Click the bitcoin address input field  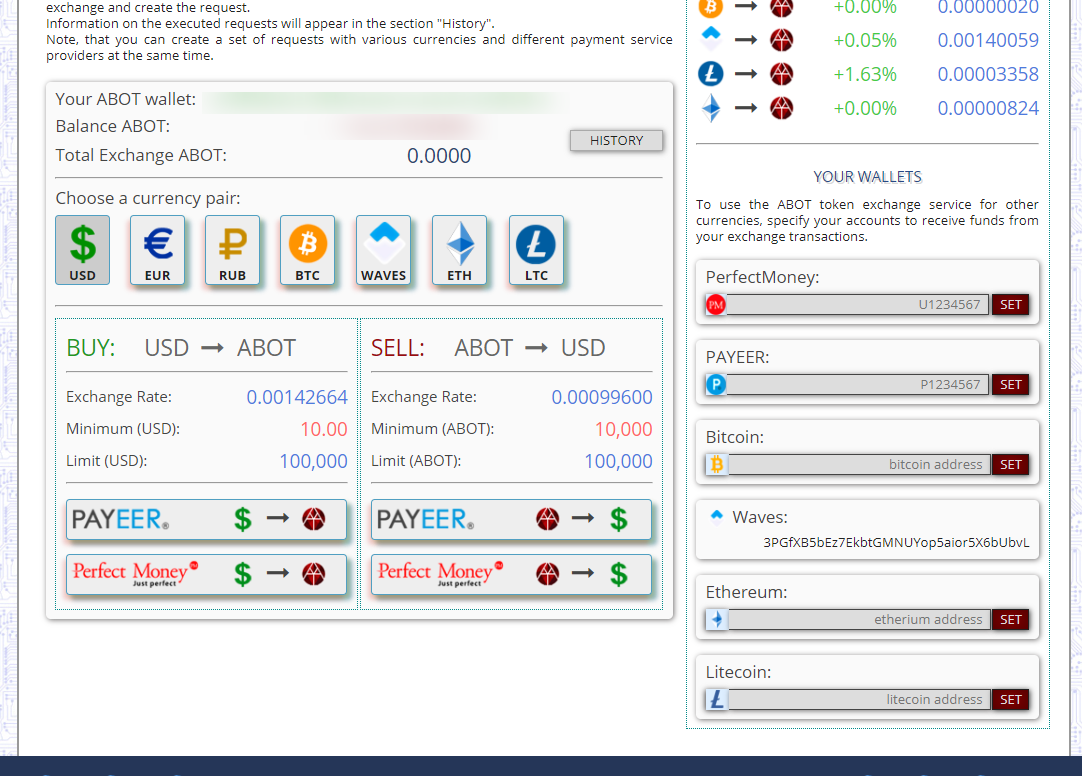click(x=860, y=465)
